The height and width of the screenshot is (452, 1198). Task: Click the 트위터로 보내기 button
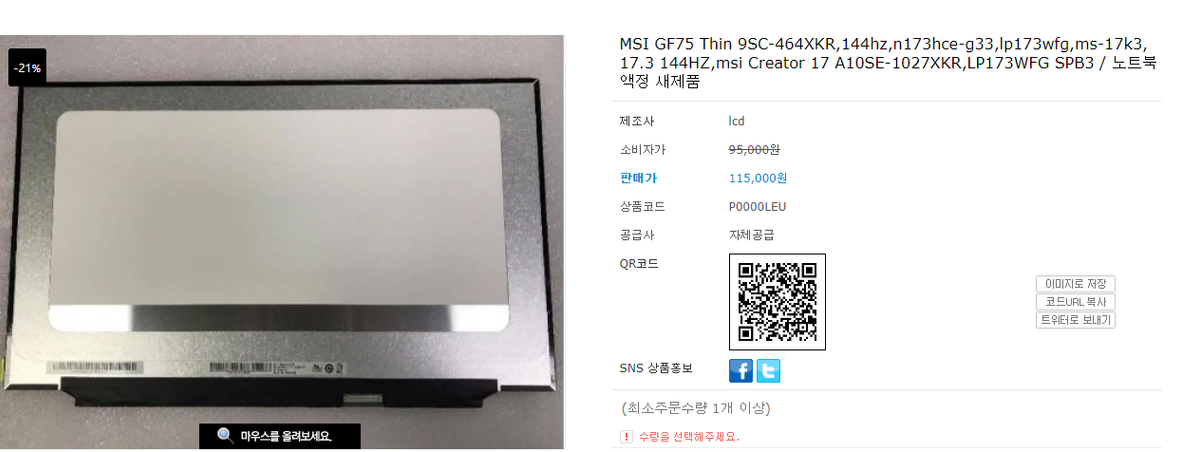click(x=1075, y=320)
